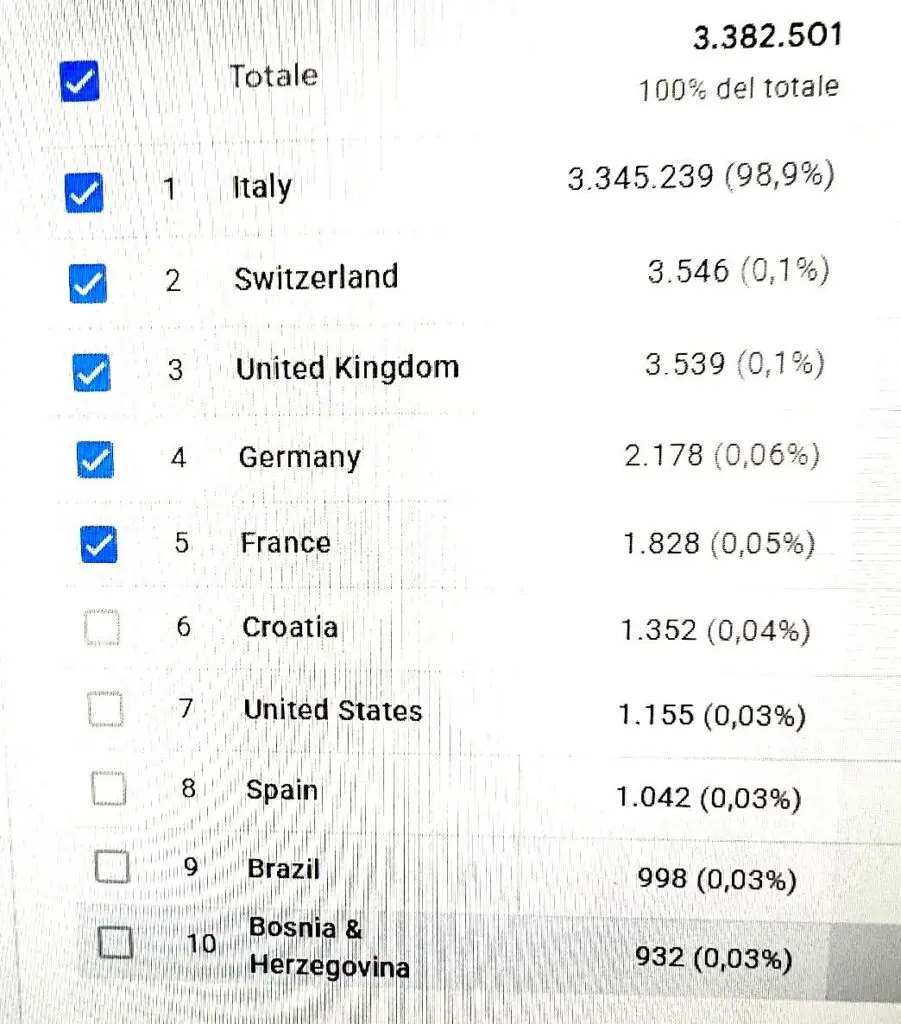901x1024 pixels.
Task: Click the Totale row label
Action: click(x=274, y=76)
